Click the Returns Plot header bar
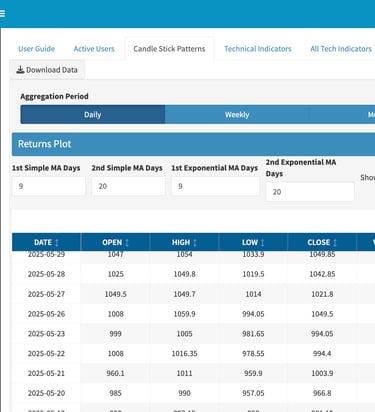375x412 pixels. pos(193,144)
